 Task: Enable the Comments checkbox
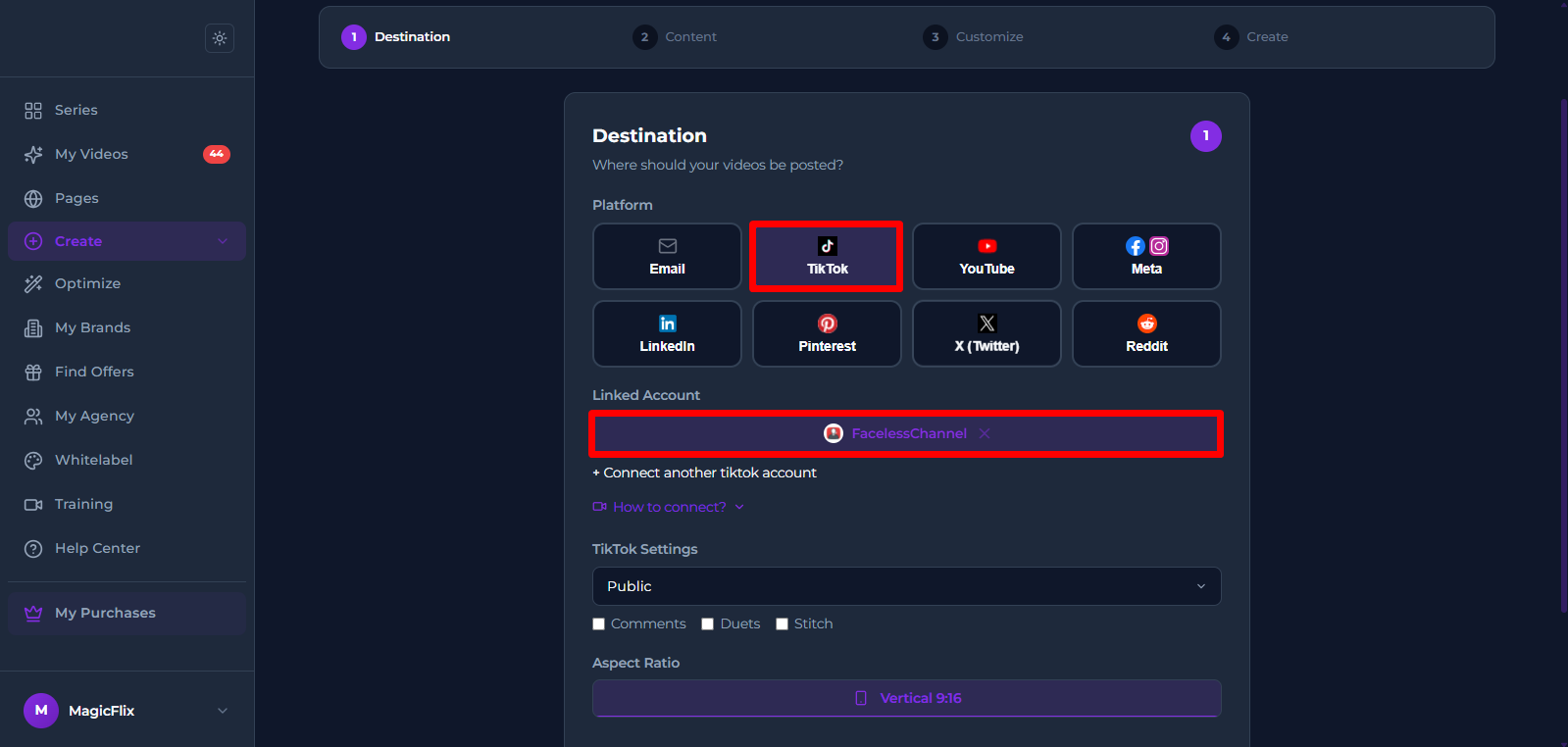click(x=599, y=624)
